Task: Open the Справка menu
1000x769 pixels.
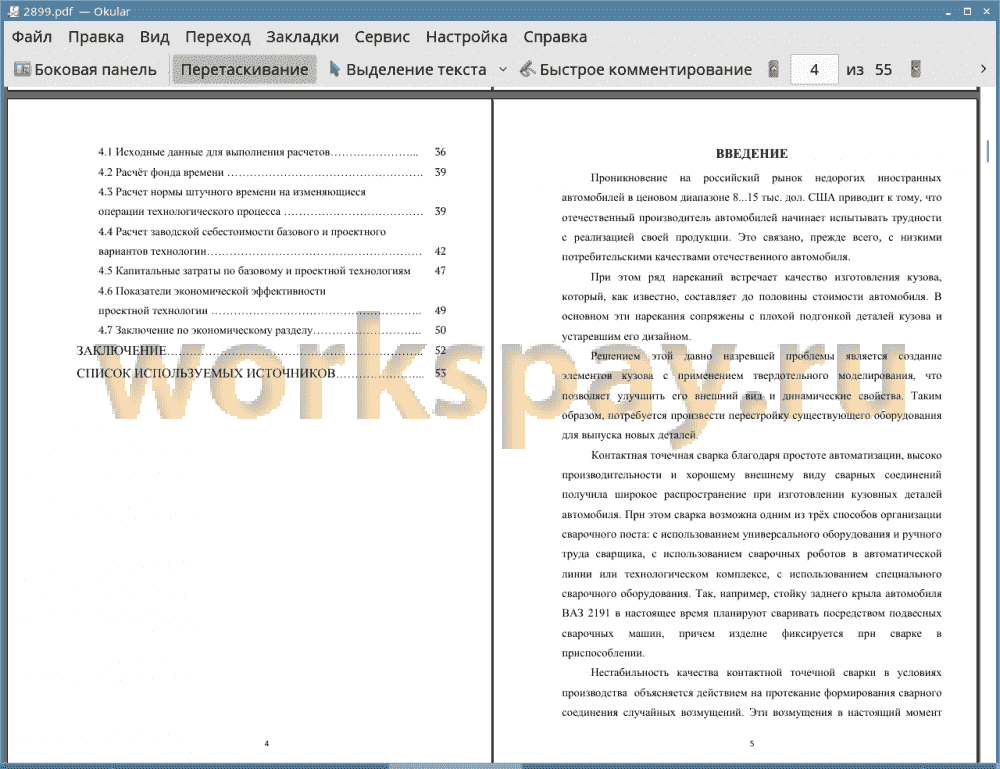Action: tap(555, 37)
